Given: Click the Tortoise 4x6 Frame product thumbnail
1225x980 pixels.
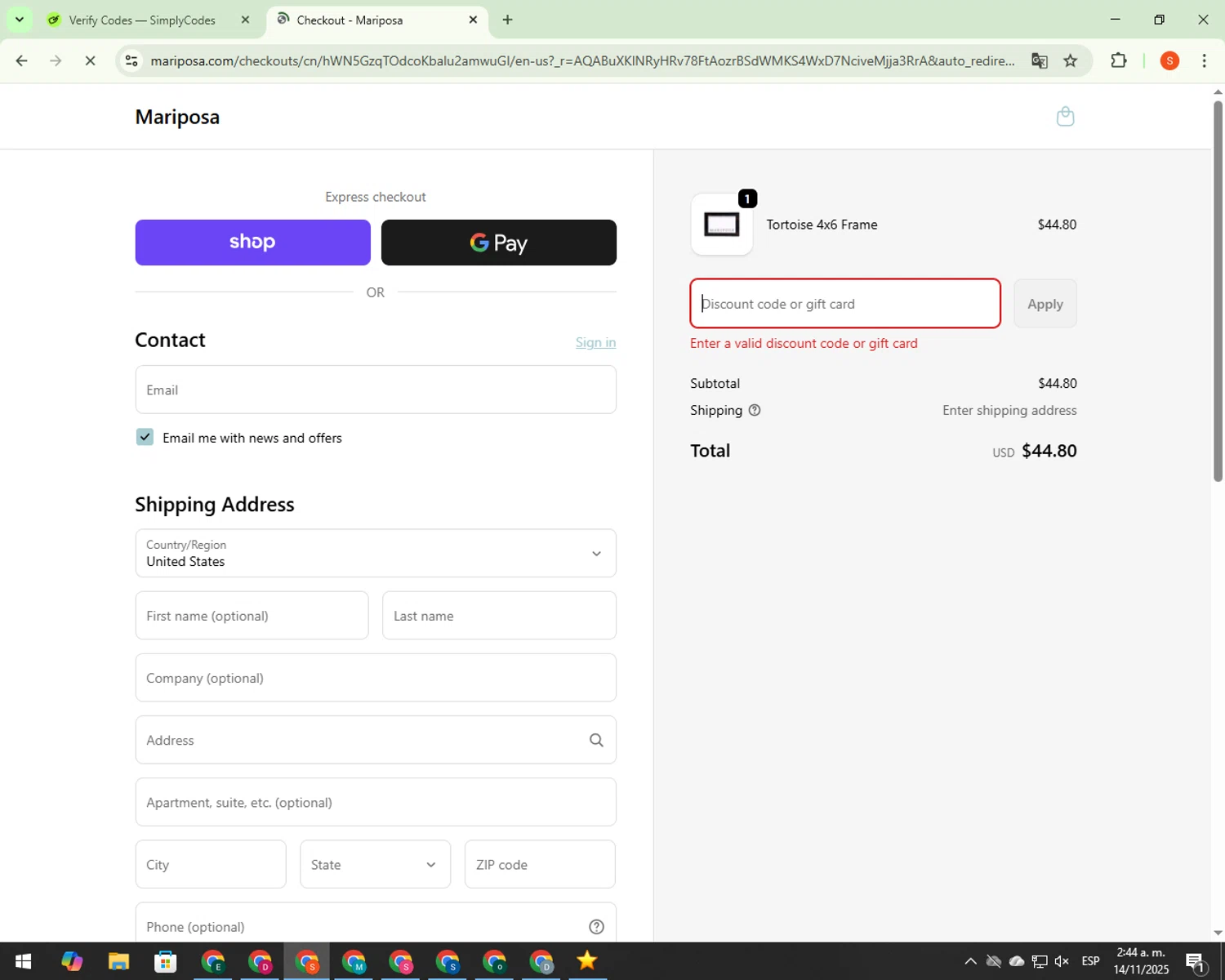Looking at the screenshot, I should [x=722, y=225].
